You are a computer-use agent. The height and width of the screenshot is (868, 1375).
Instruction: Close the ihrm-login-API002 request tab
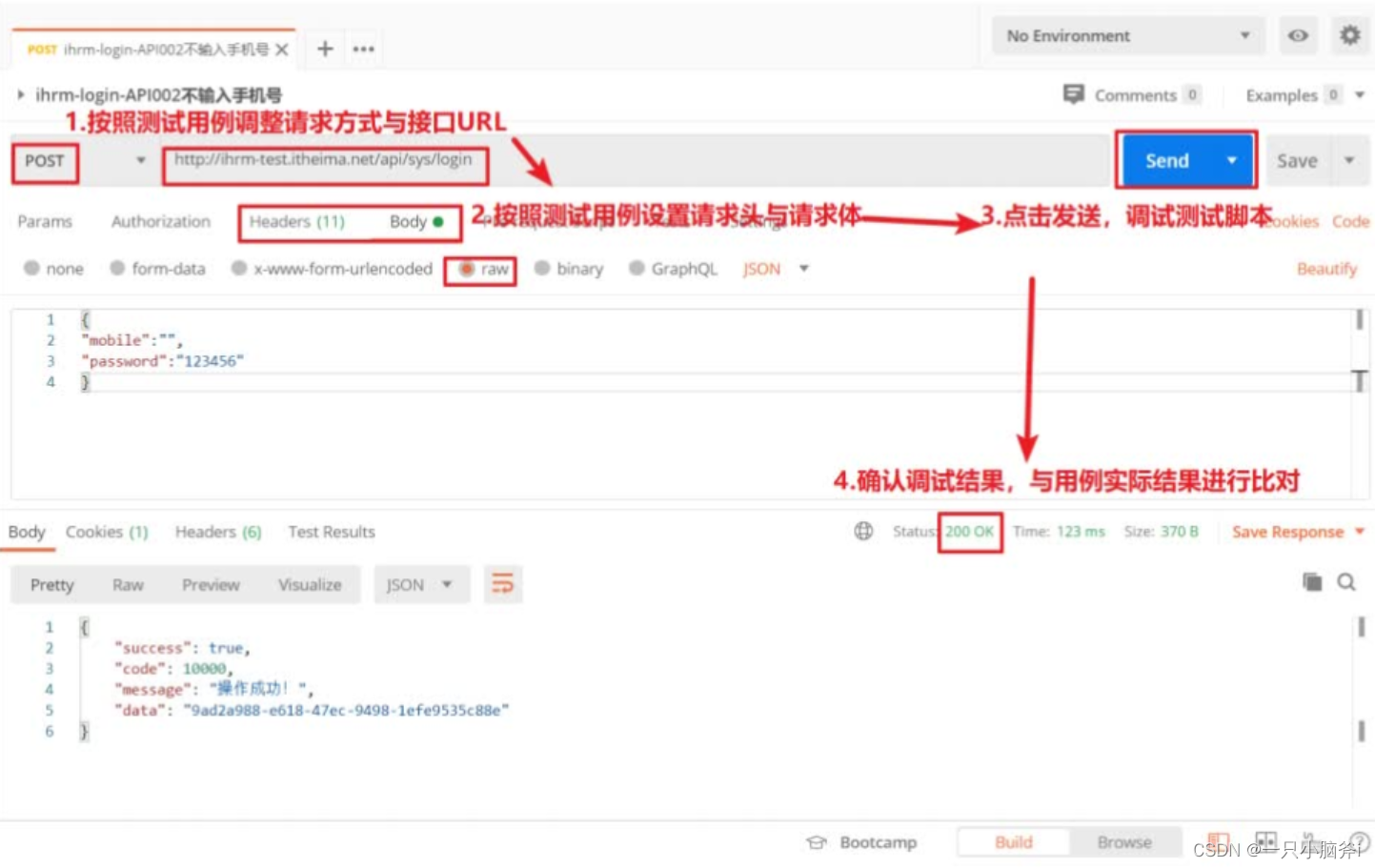(x=282, y=50)
